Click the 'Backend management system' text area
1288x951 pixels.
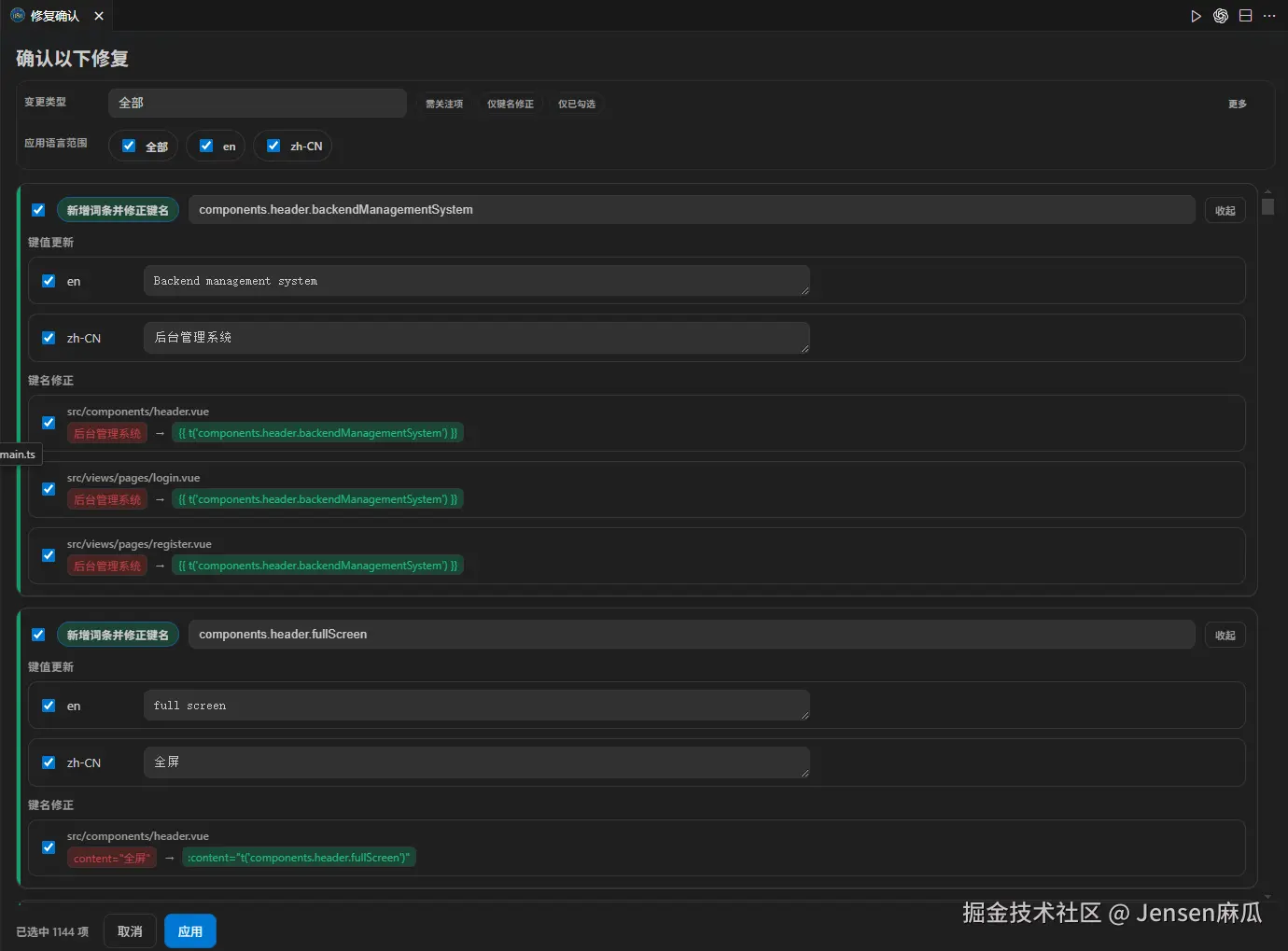click(476, 281)
